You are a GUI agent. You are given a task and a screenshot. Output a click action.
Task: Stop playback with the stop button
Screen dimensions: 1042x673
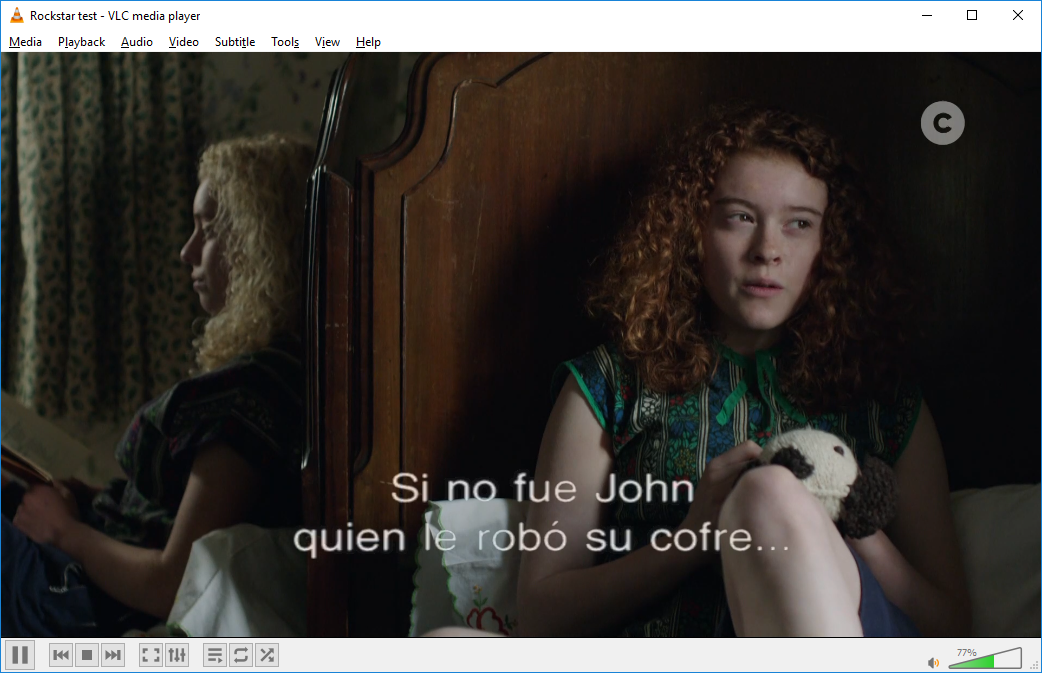[86, 655]
